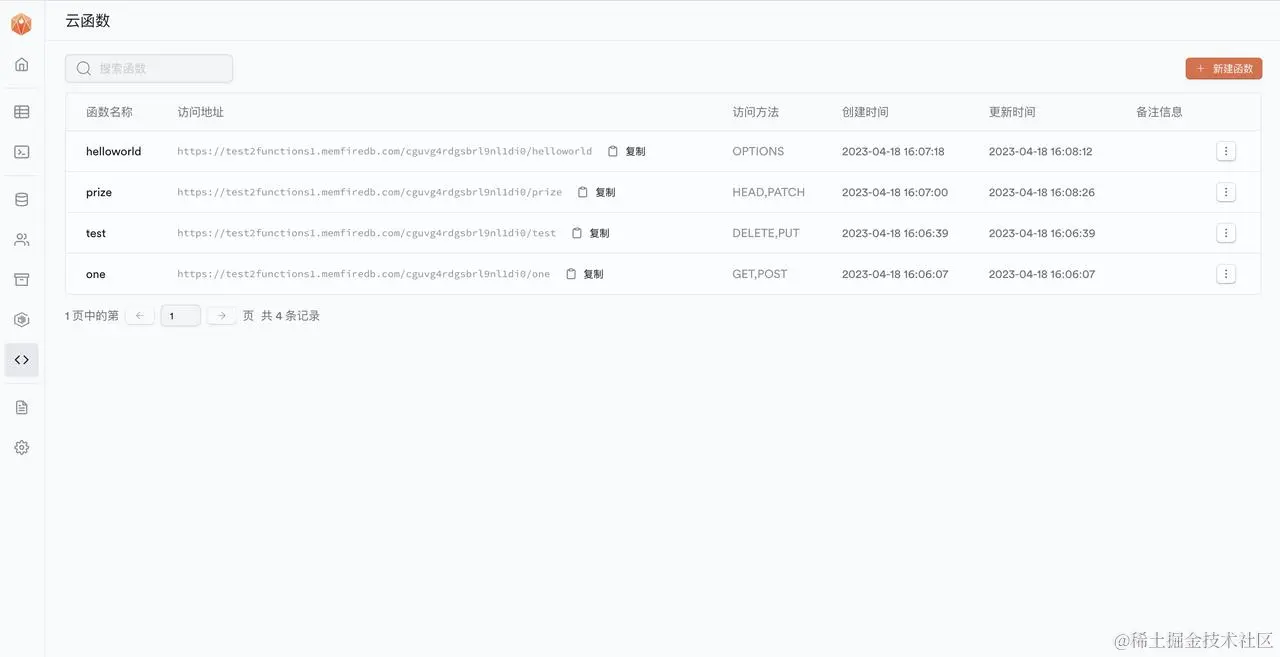Open the logs document icon in sidebar
The image size is (1280, 657).
pyautogui.click(x=21, y=407)
